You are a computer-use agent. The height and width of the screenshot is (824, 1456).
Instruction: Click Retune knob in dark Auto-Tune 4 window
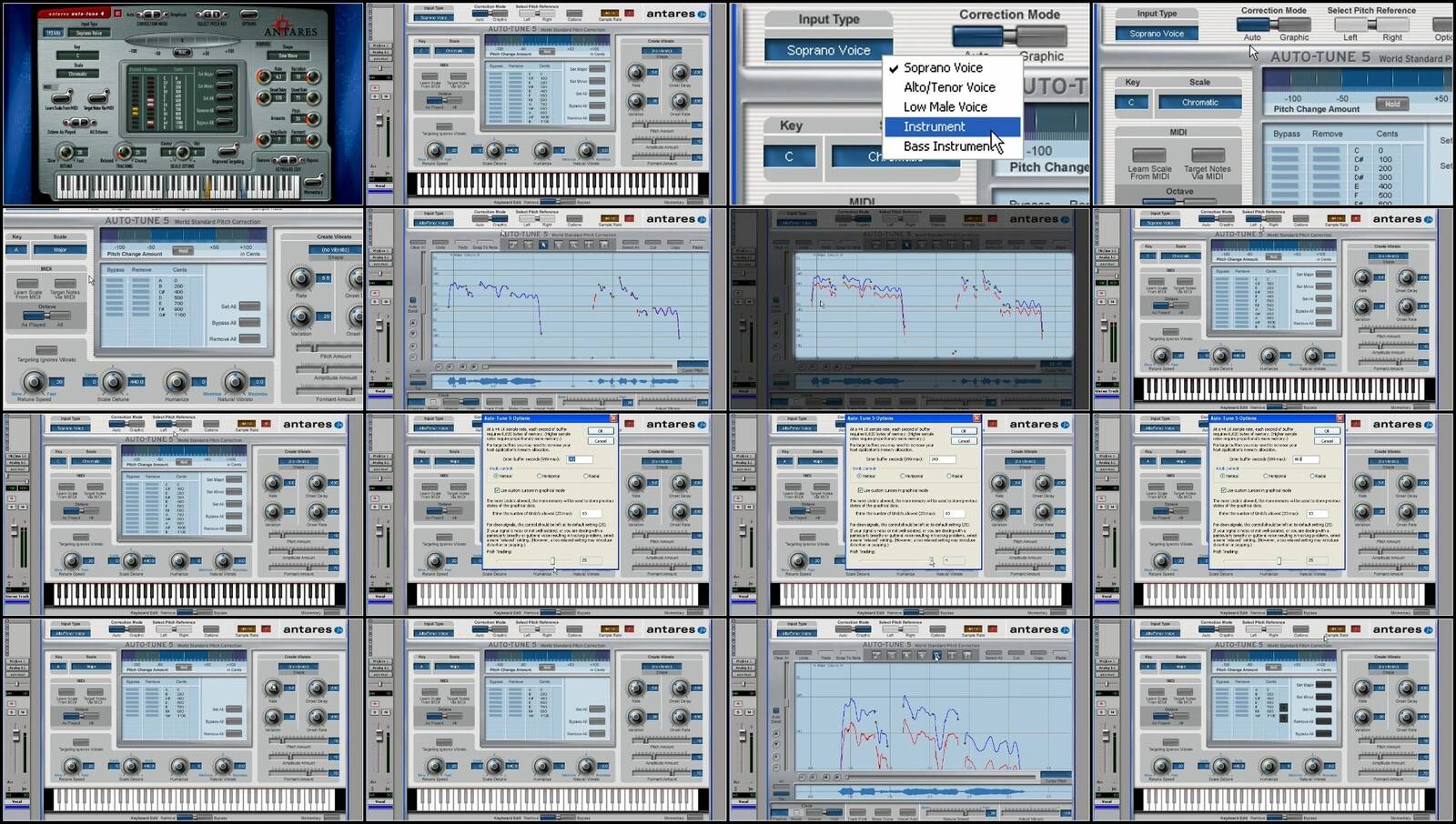(66, 153)
